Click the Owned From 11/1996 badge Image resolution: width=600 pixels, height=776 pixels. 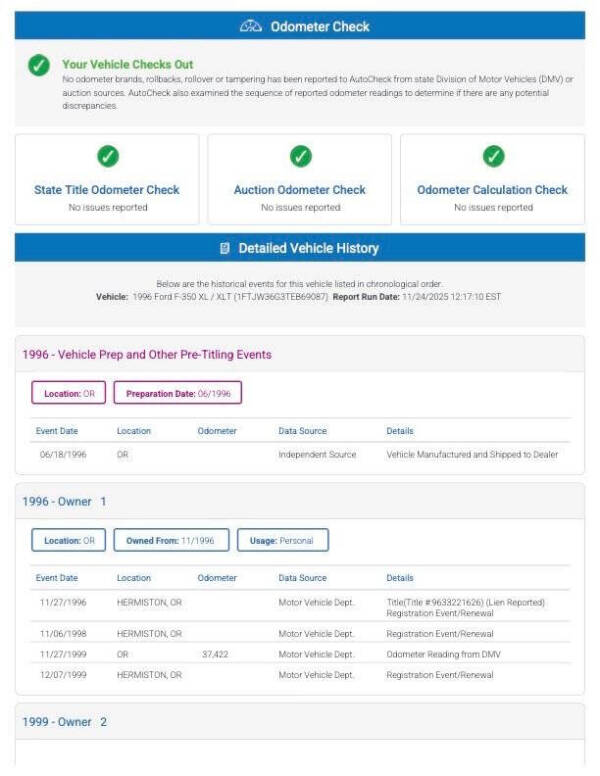tap(171, 541)
